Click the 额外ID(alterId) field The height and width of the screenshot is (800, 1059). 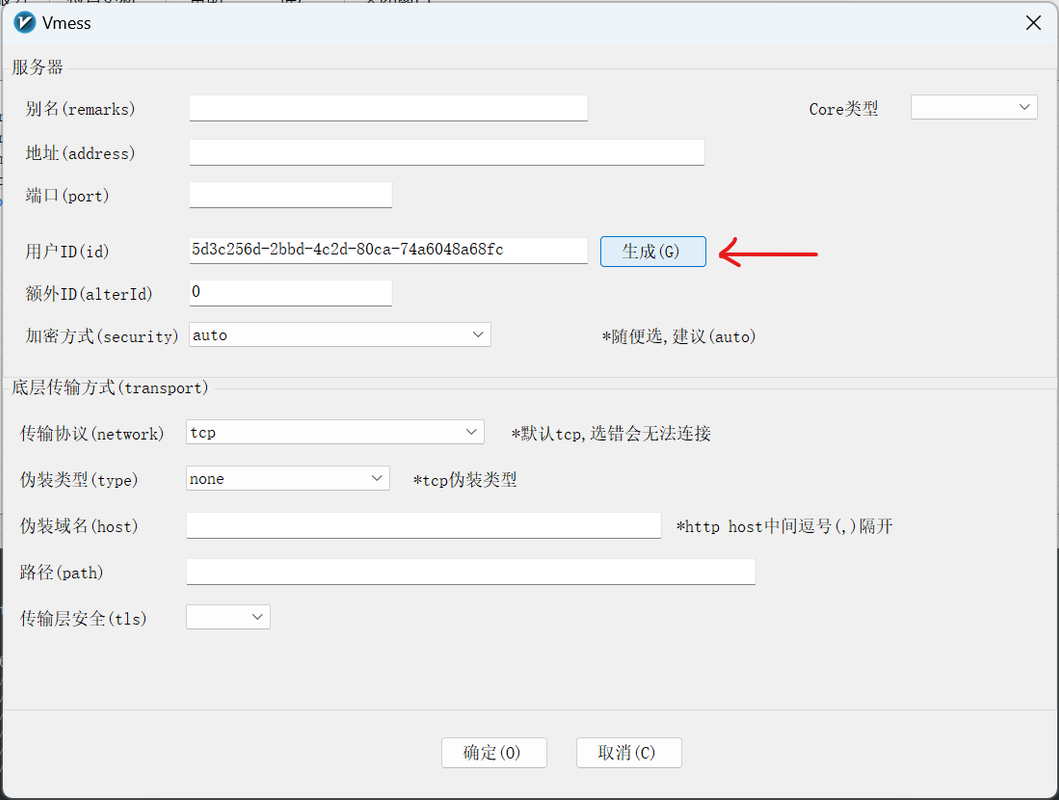[290, 292]
